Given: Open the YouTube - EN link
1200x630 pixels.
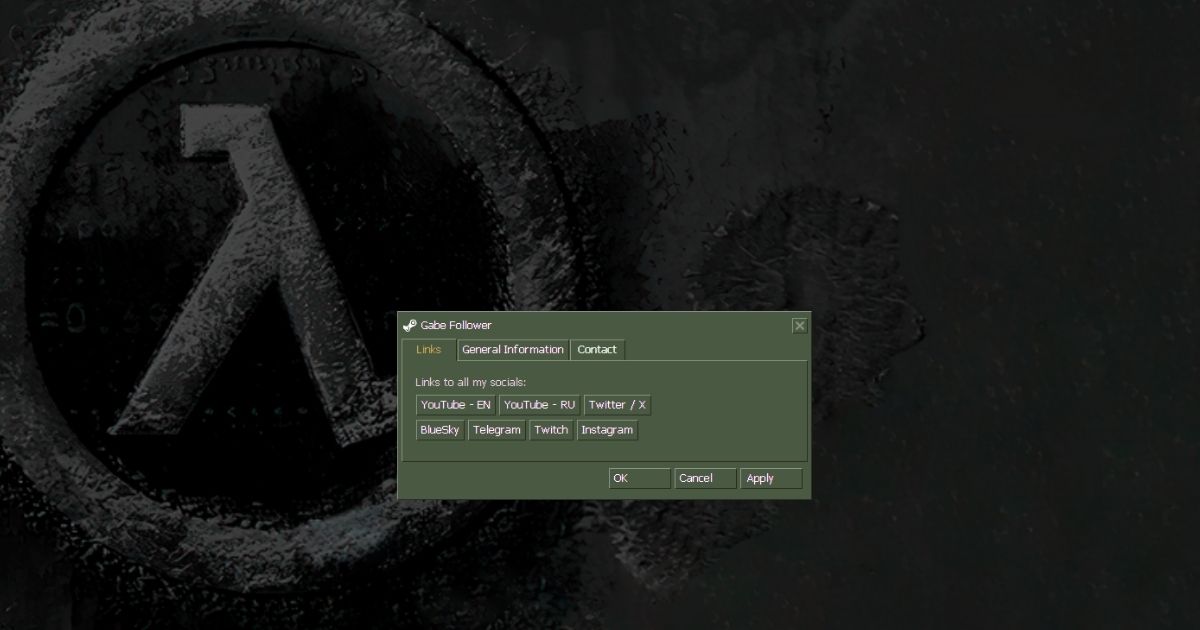Looking at the screenshot, I should click(456, 405).
